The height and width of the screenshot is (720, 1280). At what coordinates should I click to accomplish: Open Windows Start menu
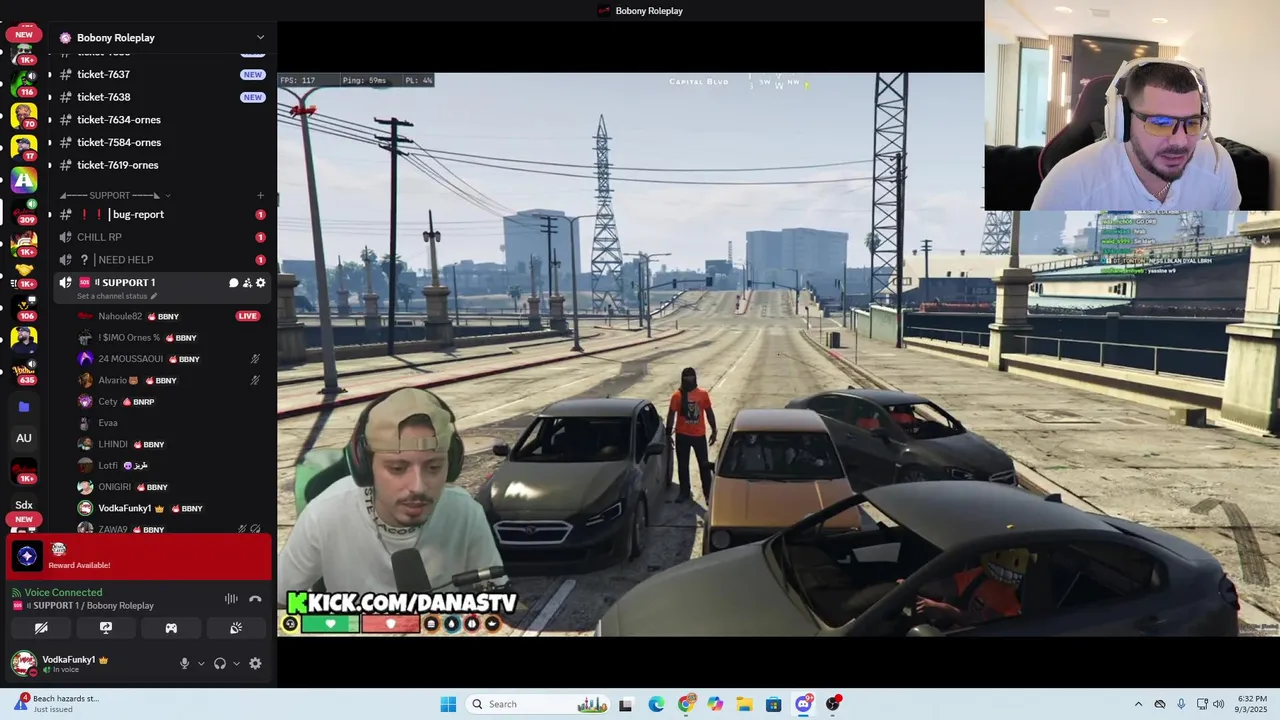[x=448, y=704]
